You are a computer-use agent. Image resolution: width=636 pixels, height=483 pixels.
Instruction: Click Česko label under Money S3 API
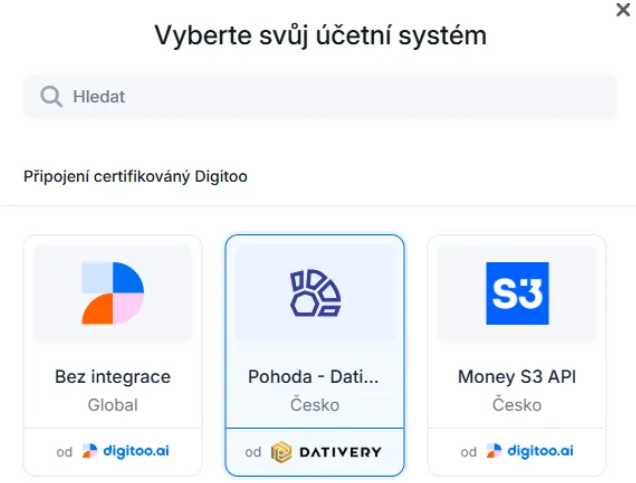[517, 405]
